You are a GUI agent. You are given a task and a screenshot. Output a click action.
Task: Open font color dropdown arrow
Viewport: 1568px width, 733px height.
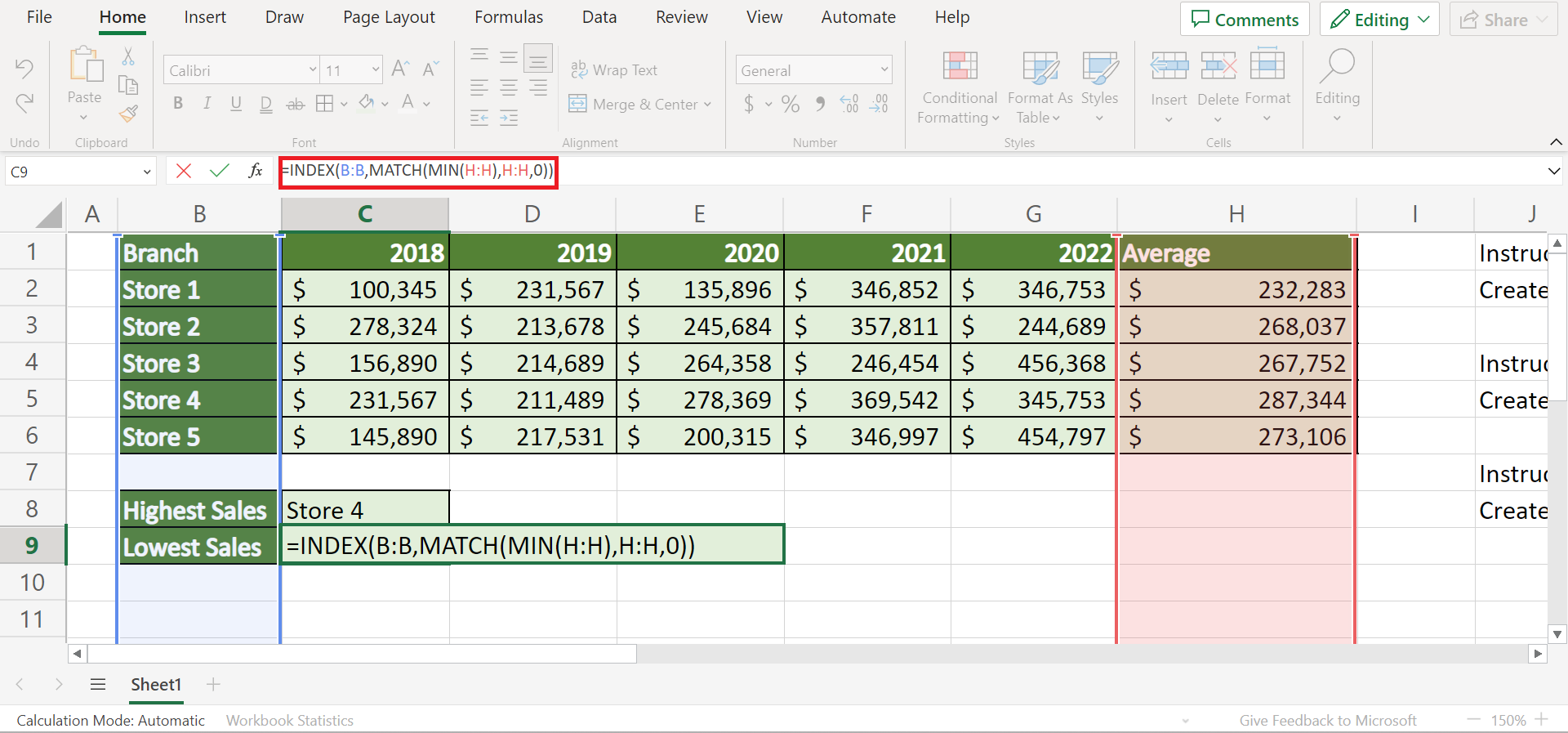(x=426, y=104)
